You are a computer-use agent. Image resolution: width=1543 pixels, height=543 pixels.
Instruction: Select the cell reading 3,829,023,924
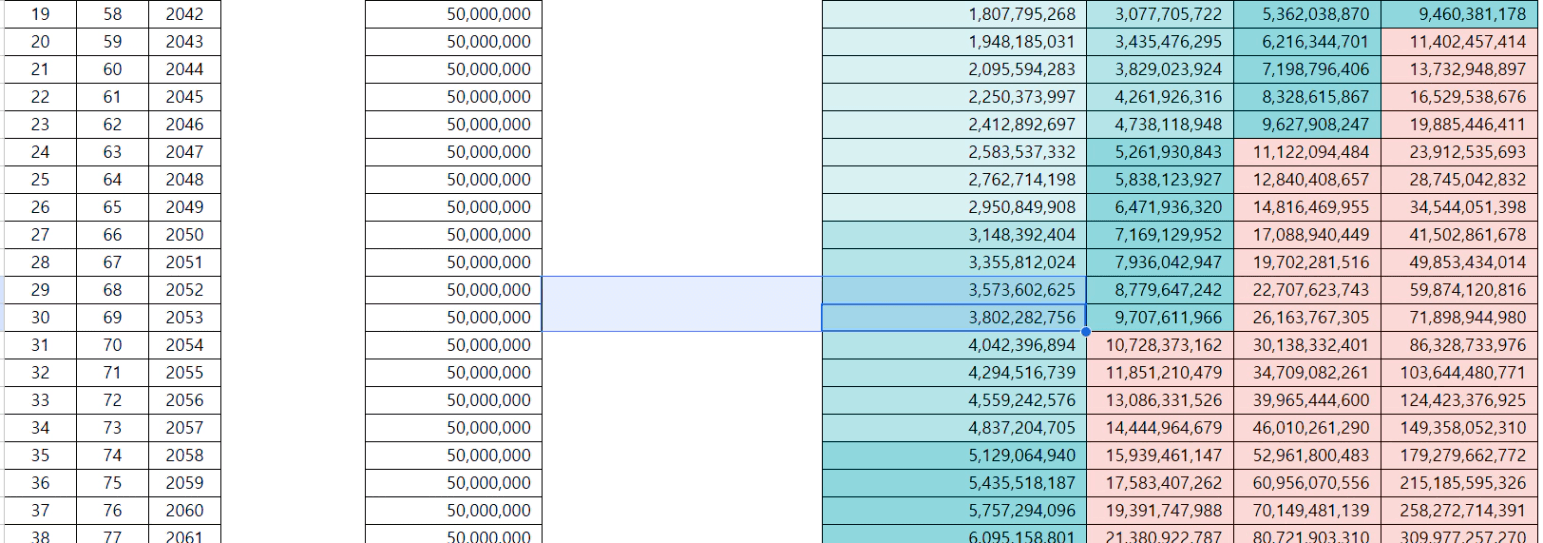pos(1159,69)
